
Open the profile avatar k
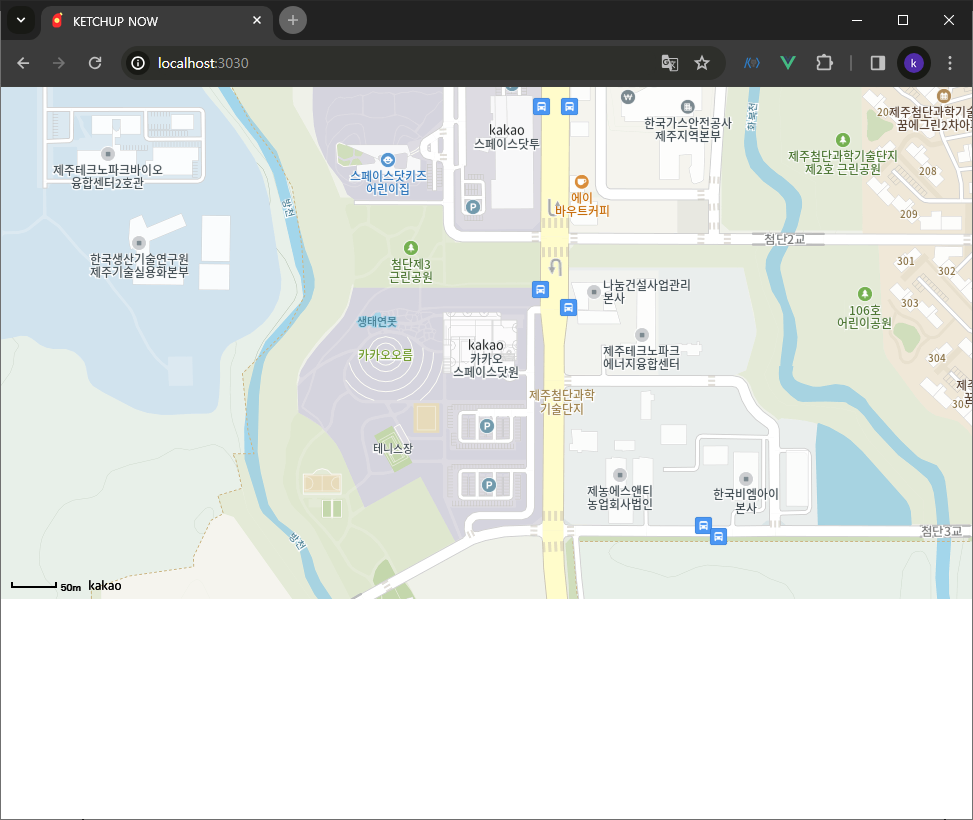tap(913, 63)
